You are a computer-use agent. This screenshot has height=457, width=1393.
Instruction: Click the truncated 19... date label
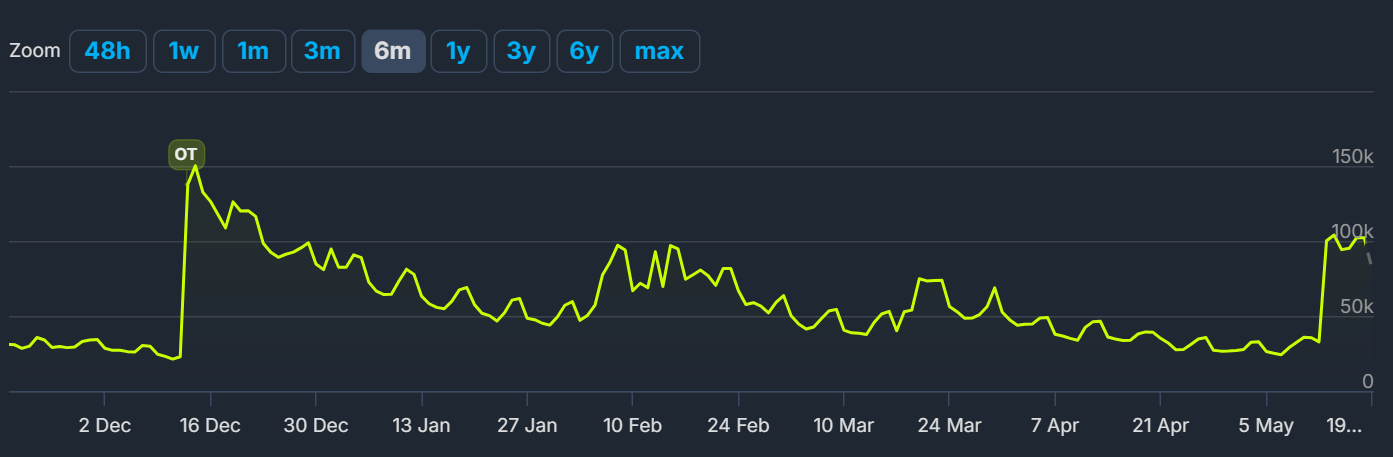pyautogui.click(x=1345, y=426)
